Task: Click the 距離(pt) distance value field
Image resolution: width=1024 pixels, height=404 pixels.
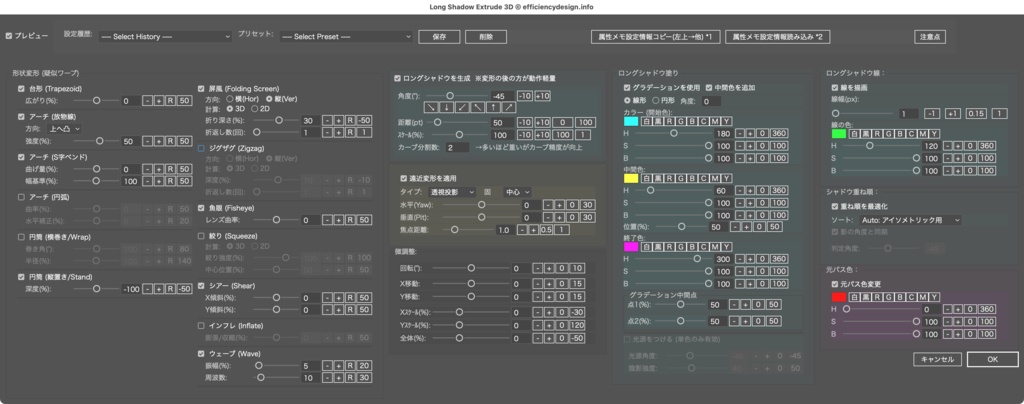Action: click(x=502, y=123)
